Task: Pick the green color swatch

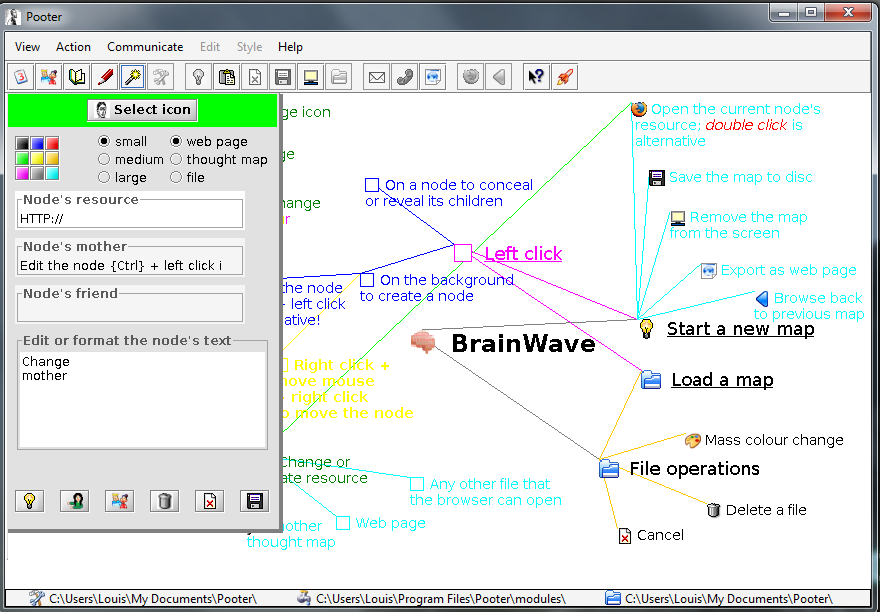Action: tap(22, 158)
